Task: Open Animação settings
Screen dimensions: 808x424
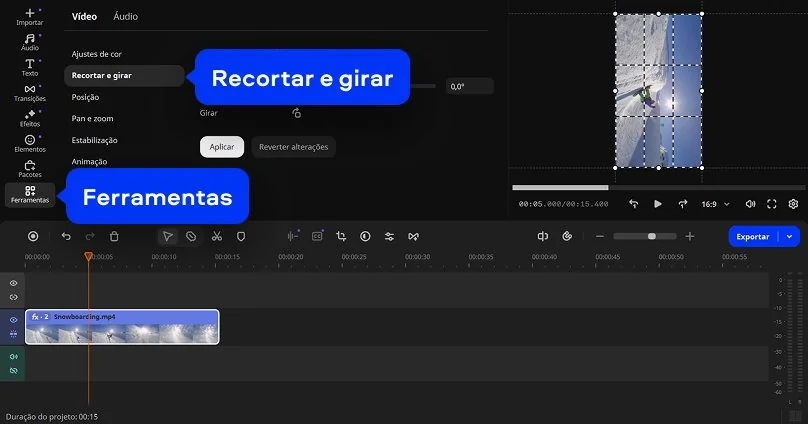Action: (89, 161)
